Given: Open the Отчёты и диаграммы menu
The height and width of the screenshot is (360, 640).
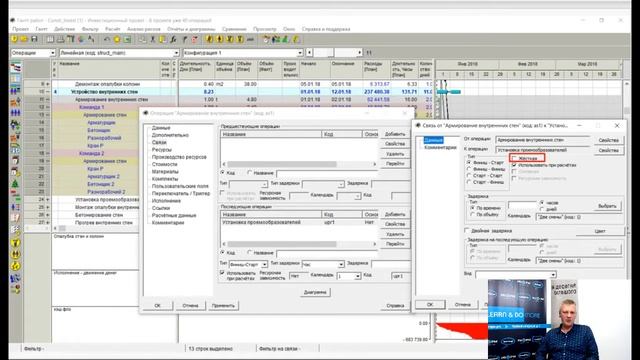Looking at the screenshot, I should tap(191, 29).
